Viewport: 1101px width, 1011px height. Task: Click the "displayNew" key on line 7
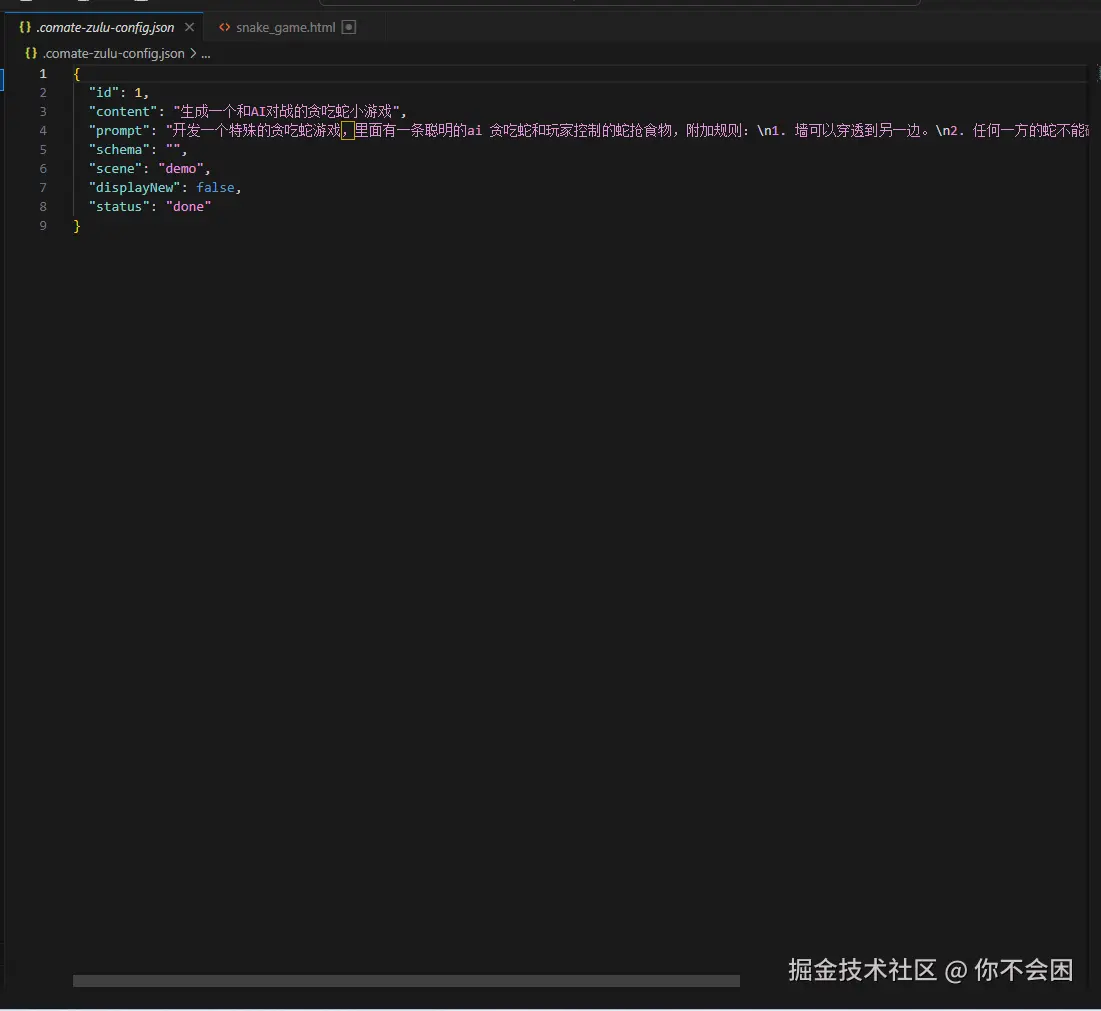(x=135, y=187)
